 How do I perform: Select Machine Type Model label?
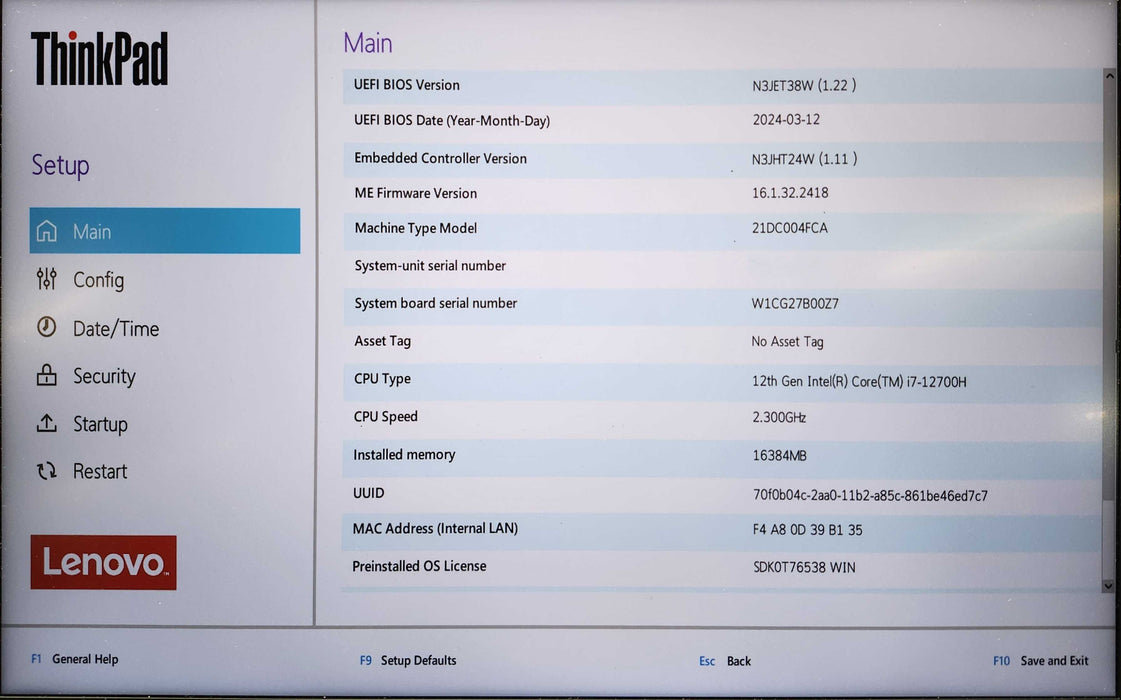(x=415, y=228)
